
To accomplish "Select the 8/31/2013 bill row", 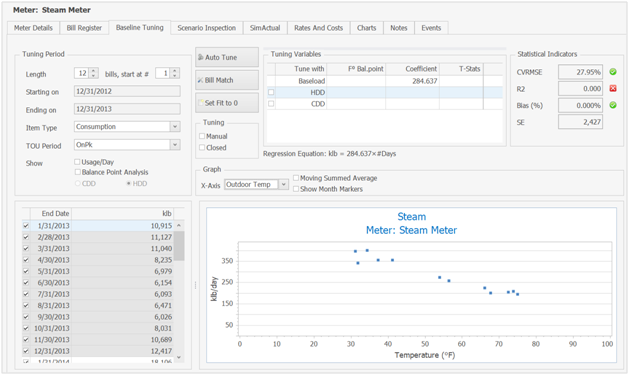I will (x=98, y=305).
